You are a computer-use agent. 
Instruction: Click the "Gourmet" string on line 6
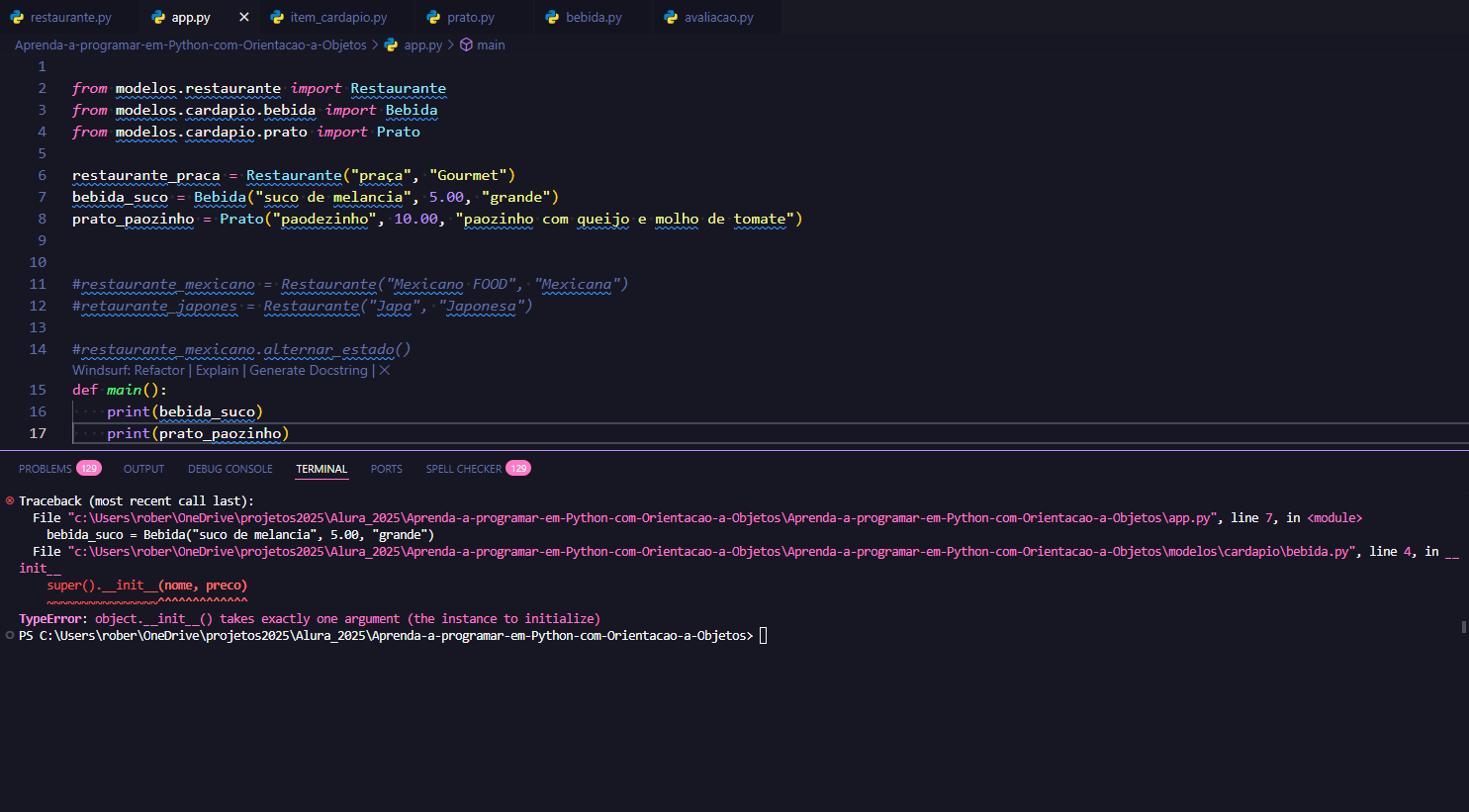click(468, 175)
